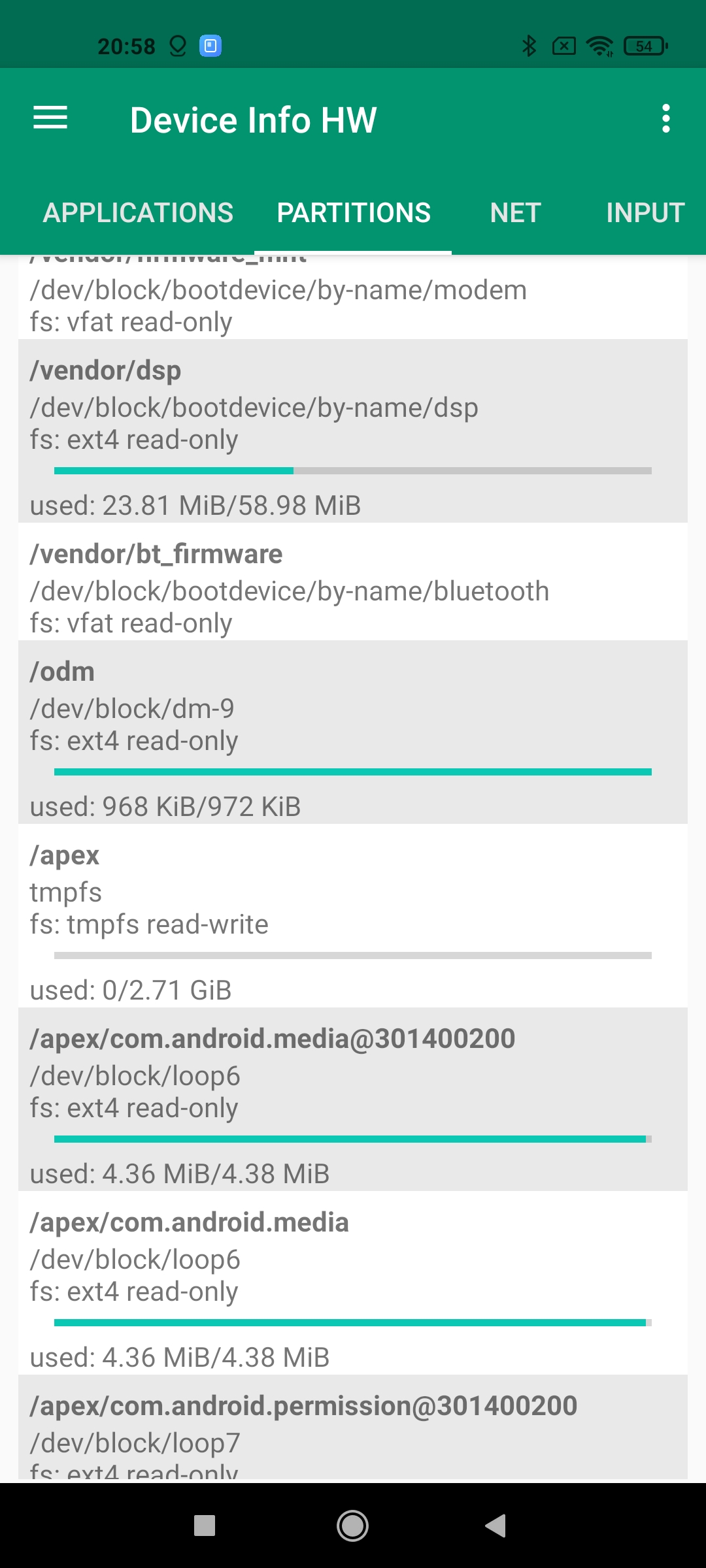The width and height of the screenshot is (706, 1568).
Task: Switch to the NET tab
Action: [516, 213]
